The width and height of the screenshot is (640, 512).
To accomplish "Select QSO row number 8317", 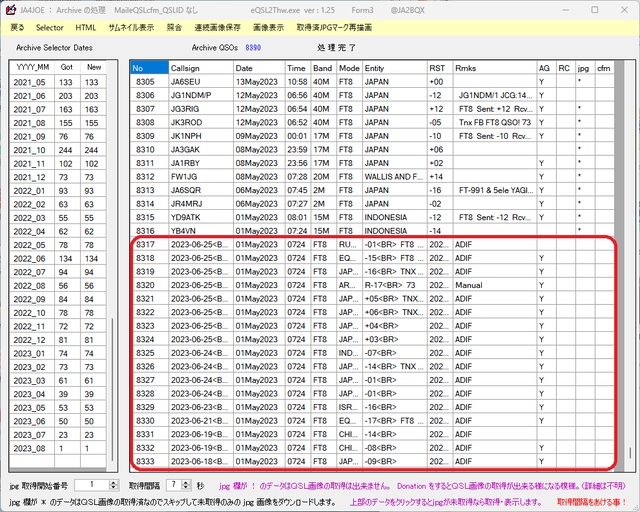I will click(372, 245).
